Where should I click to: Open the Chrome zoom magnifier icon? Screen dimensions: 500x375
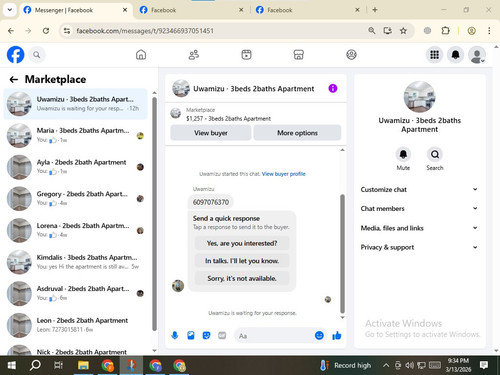tap(372, 31)
